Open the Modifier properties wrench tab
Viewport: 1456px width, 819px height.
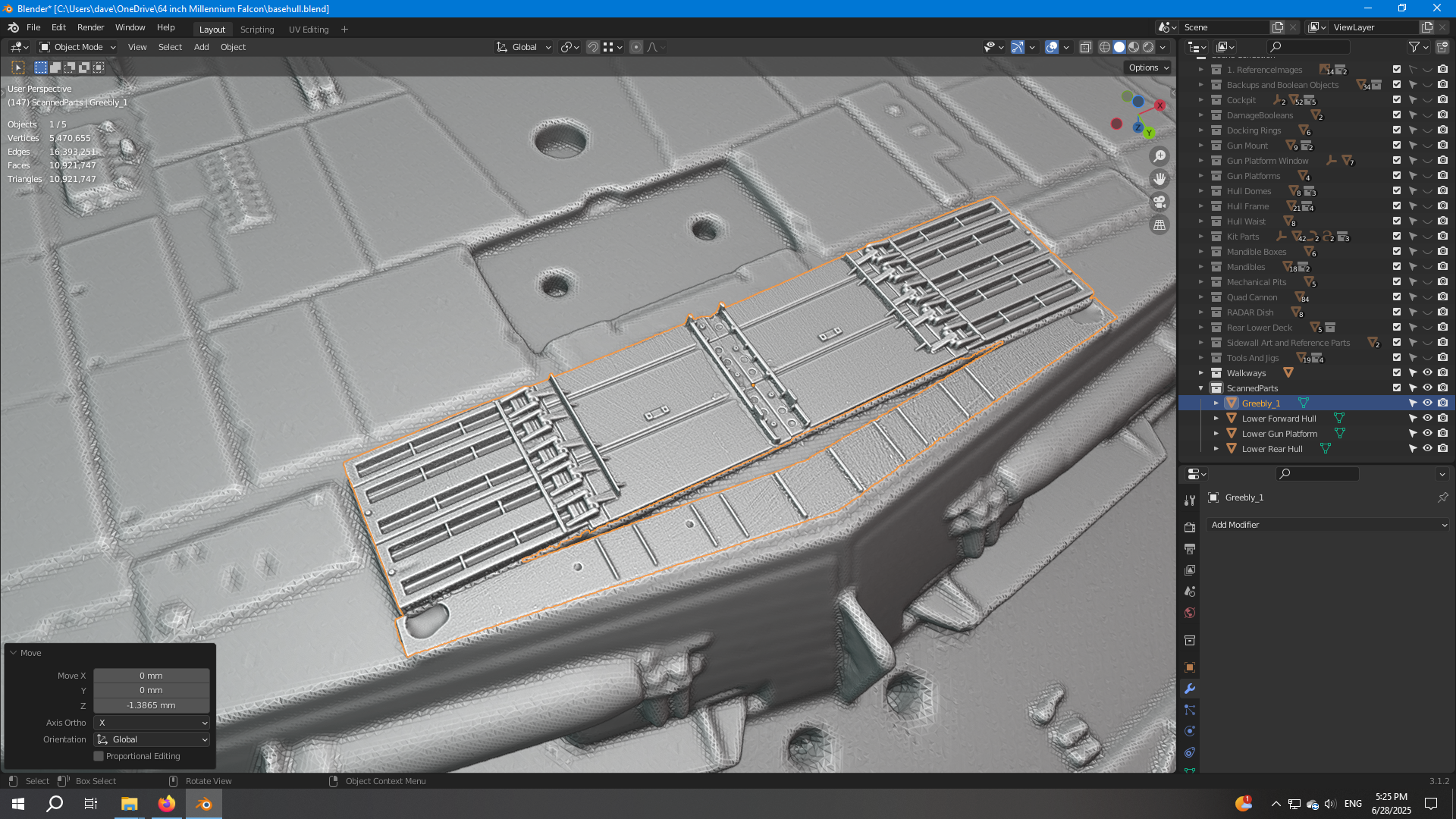pos(1190,689)
